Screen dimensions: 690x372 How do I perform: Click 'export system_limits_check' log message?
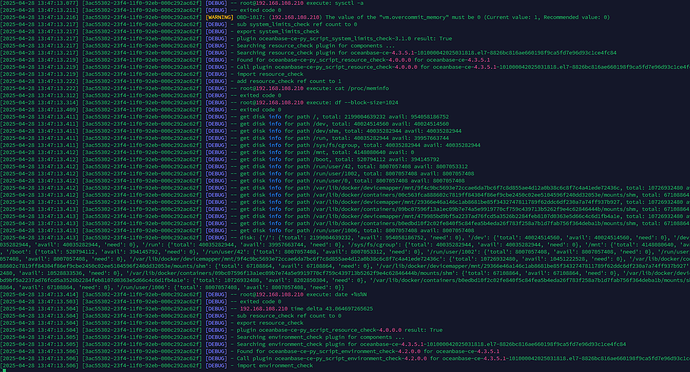(278, 31)
